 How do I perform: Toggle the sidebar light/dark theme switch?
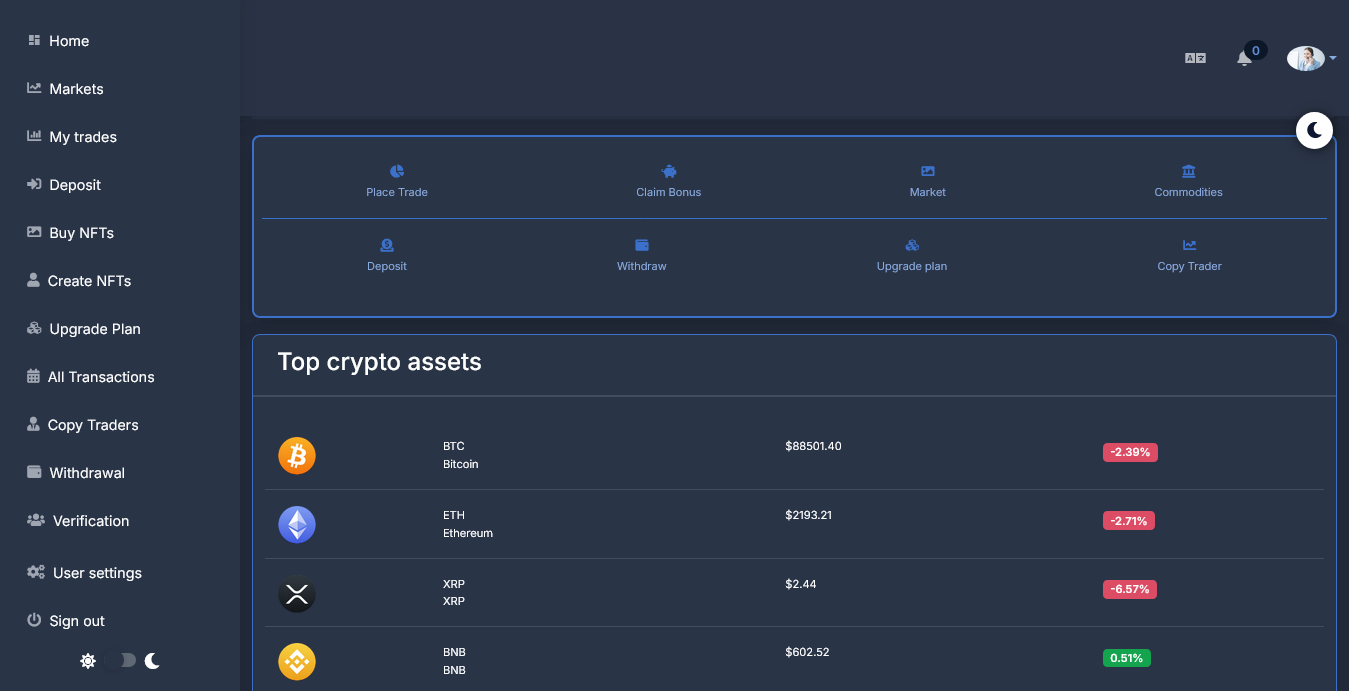click(x=121, y=661)
